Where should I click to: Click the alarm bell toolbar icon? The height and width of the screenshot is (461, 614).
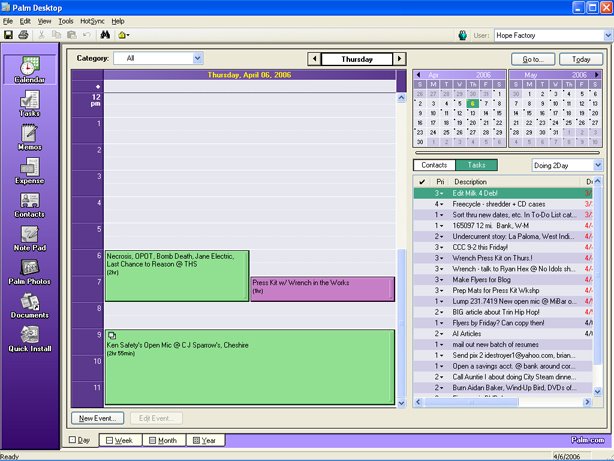coord(122,35)
